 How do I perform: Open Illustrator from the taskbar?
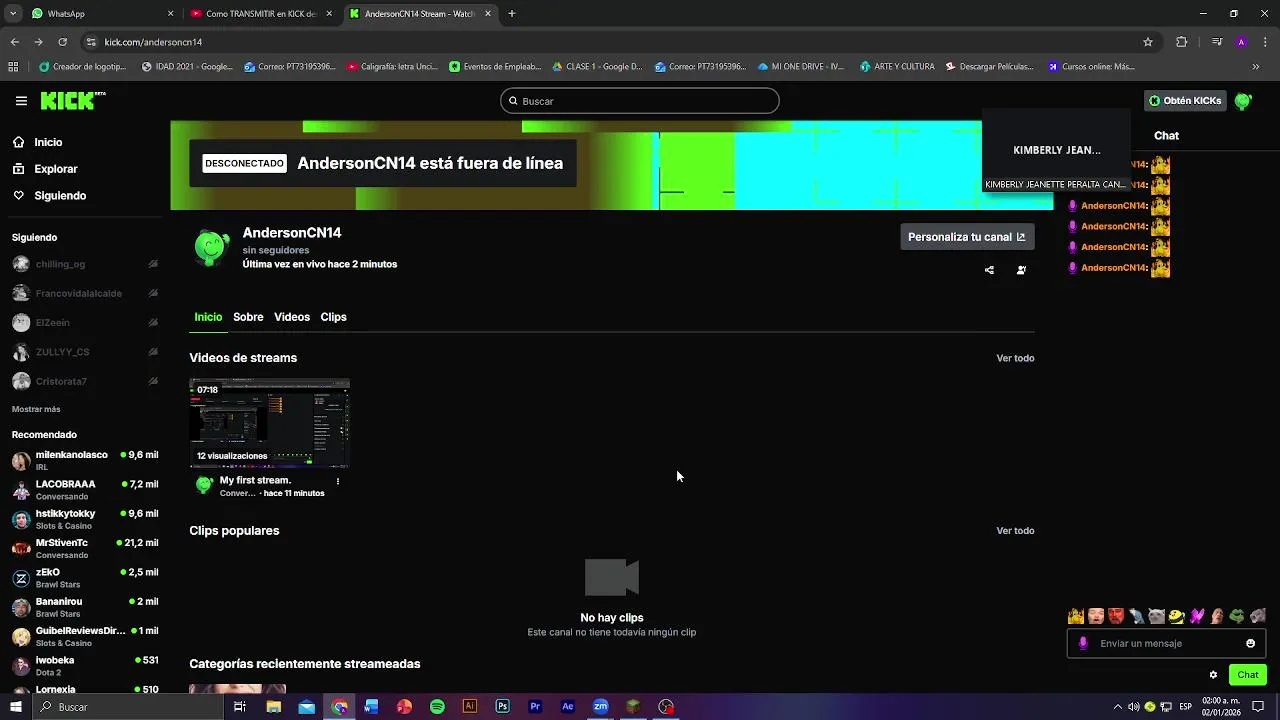point(469,707)
